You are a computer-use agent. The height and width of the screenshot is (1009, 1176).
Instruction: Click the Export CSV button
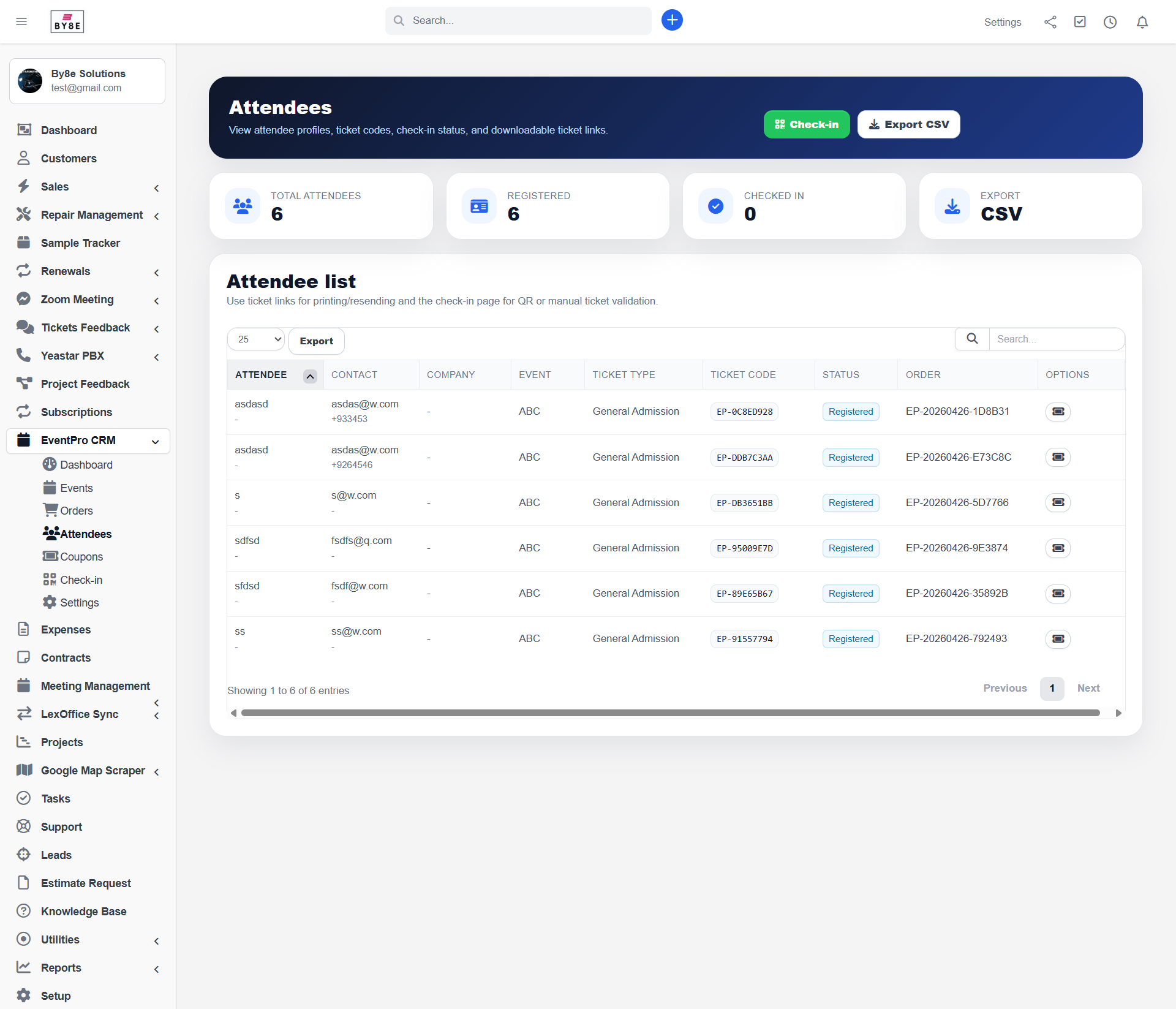pos(908,124)
